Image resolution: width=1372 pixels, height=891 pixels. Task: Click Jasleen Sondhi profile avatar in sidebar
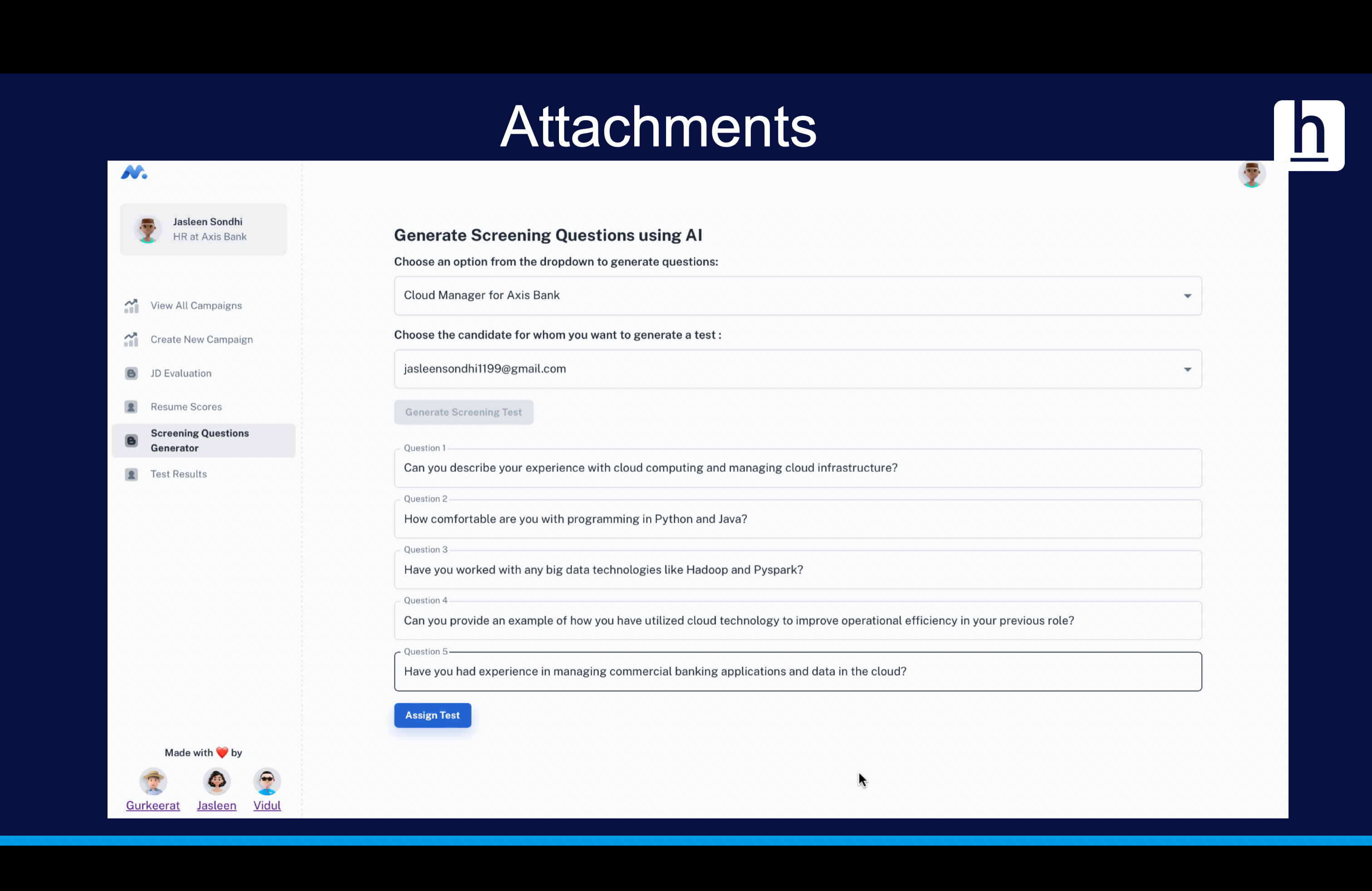coord(147,230)
